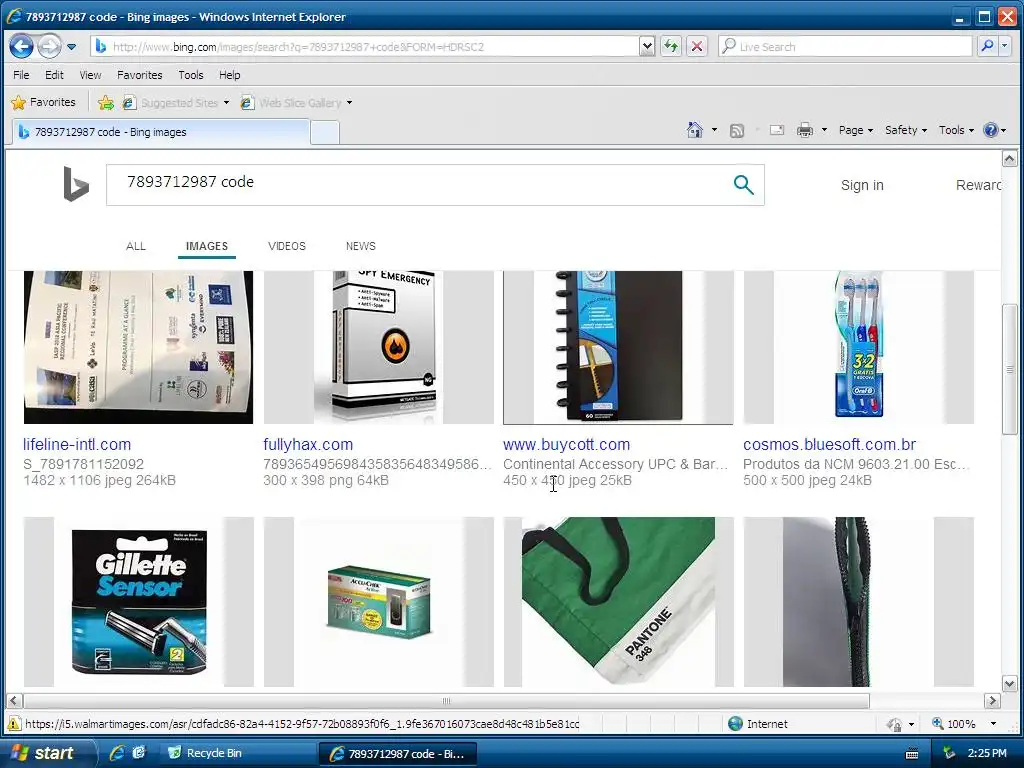Open the spiral notebook thumbnail
Viewport: 1024px width, 768px height.
[x=618, y=347]
